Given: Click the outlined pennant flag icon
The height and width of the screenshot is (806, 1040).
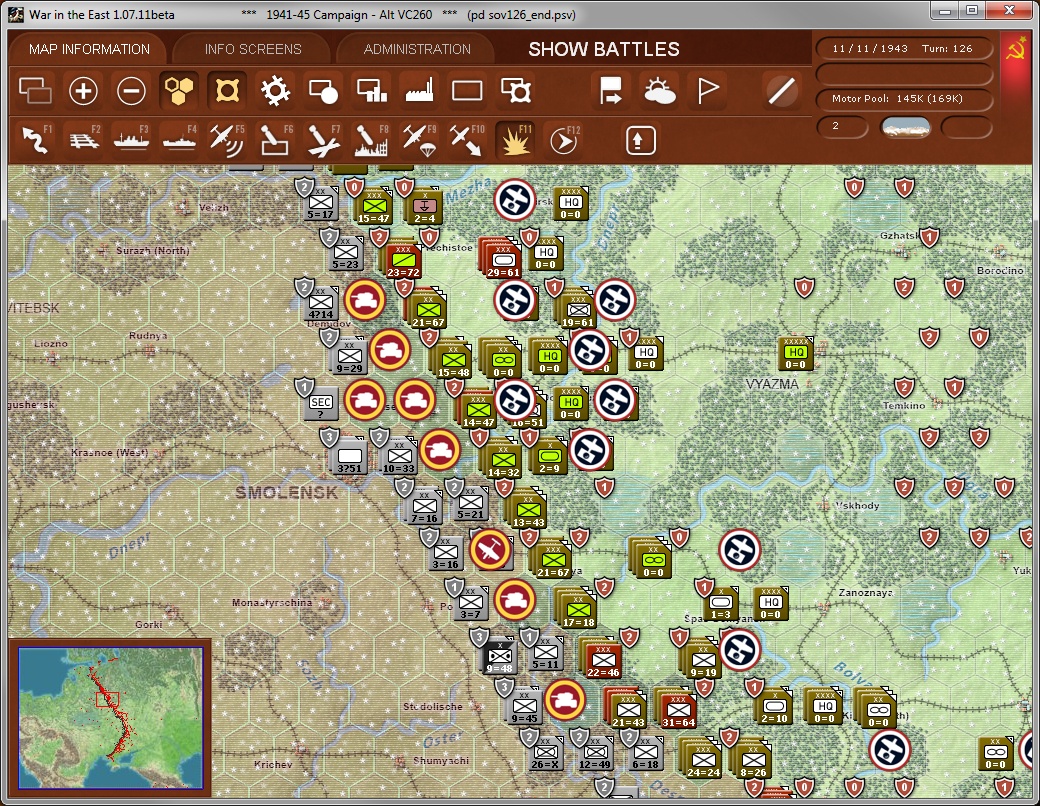Looking at the screenshot, I should pos(707,91).
